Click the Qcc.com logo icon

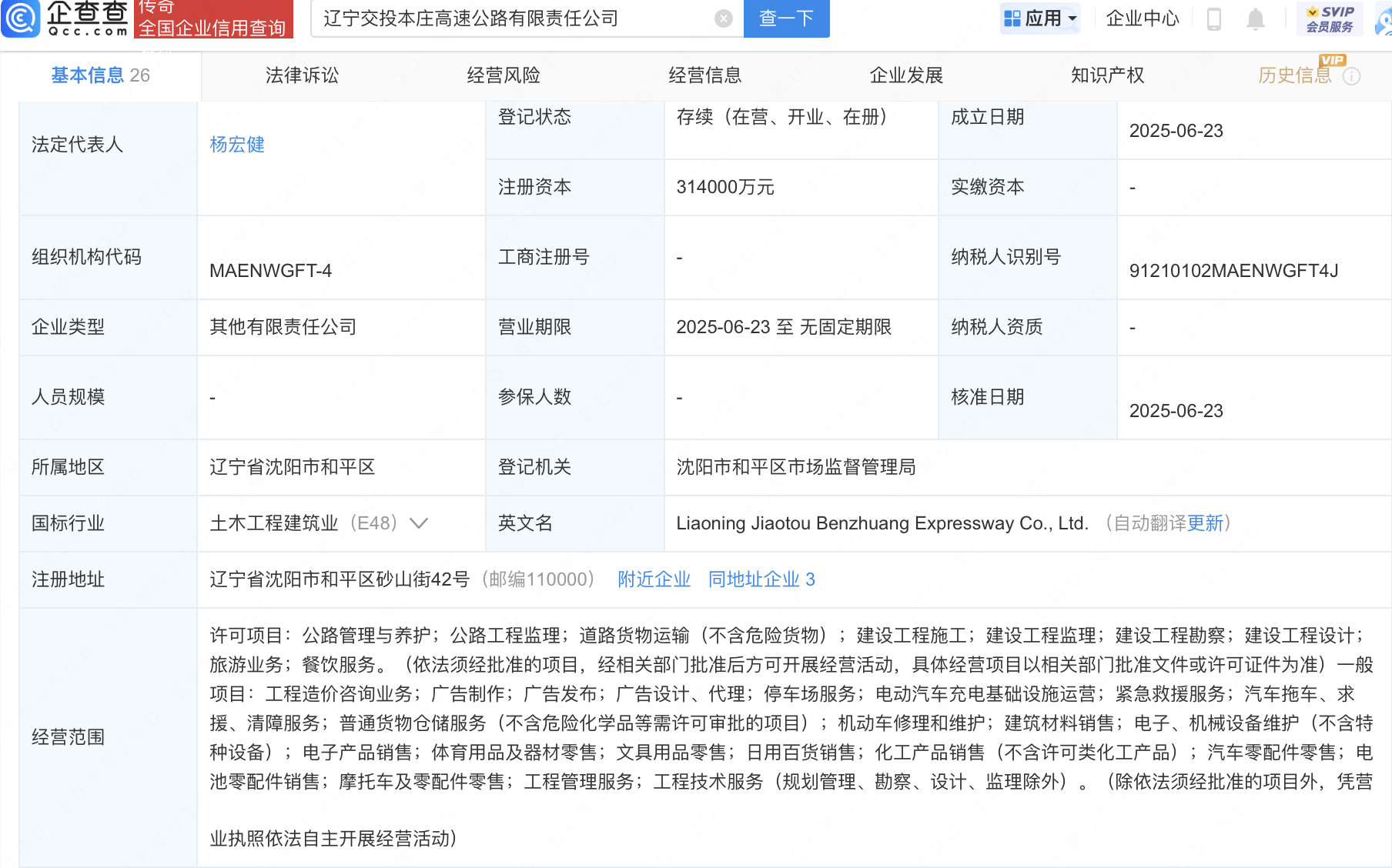(x=21, y=18)
